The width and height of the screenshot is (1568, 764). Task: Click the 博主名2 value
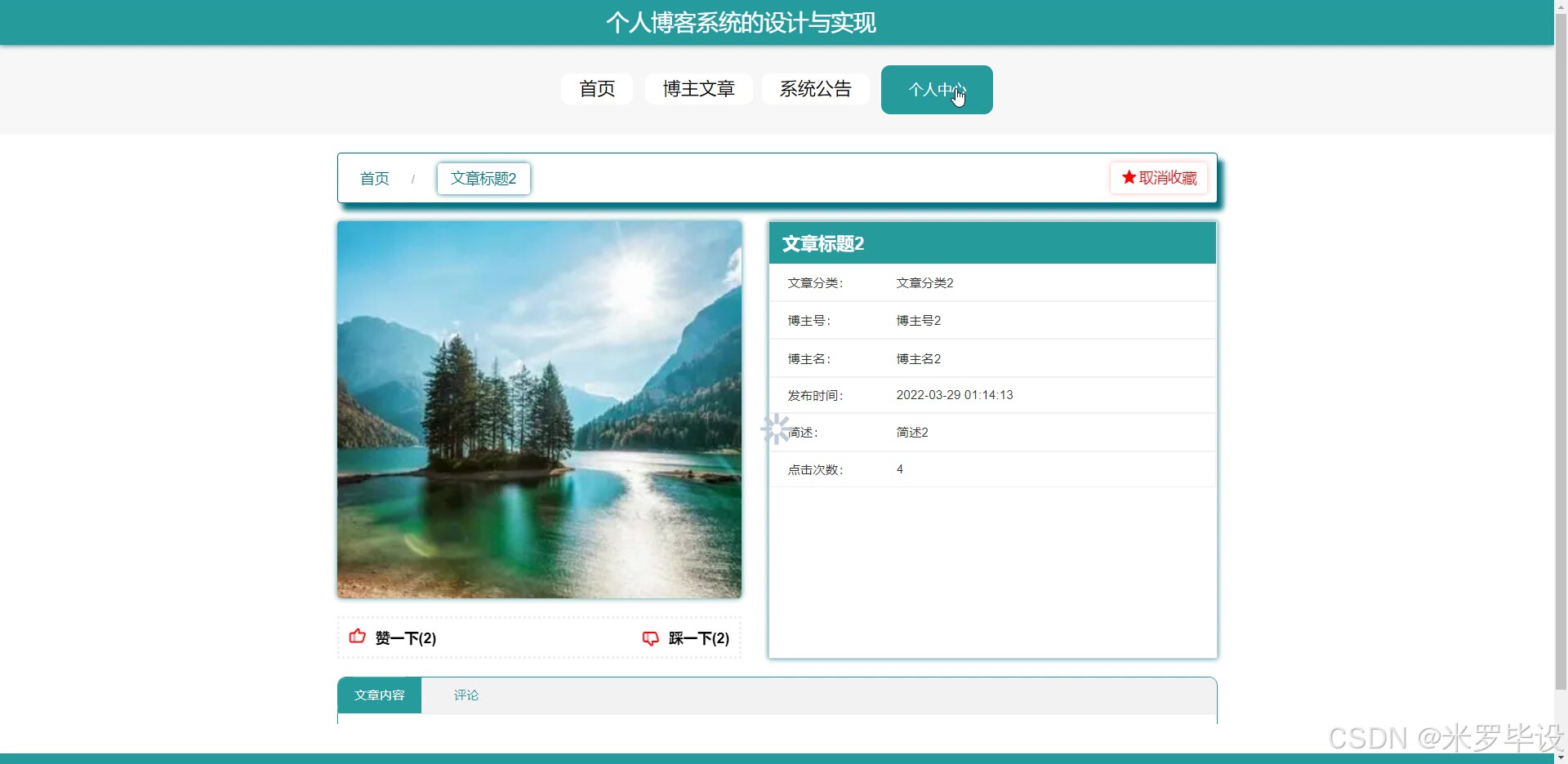(918, 359)
